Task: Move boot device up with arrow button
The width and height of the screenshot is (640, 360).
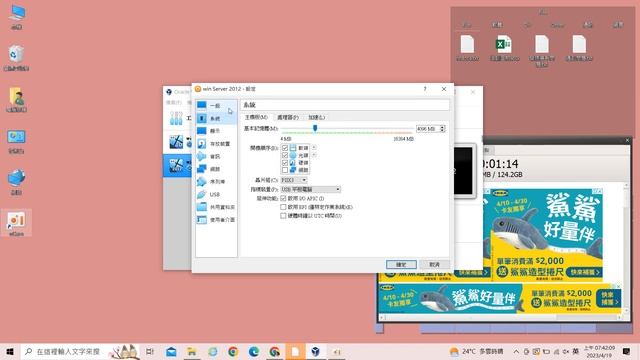Action: point(314,148)
